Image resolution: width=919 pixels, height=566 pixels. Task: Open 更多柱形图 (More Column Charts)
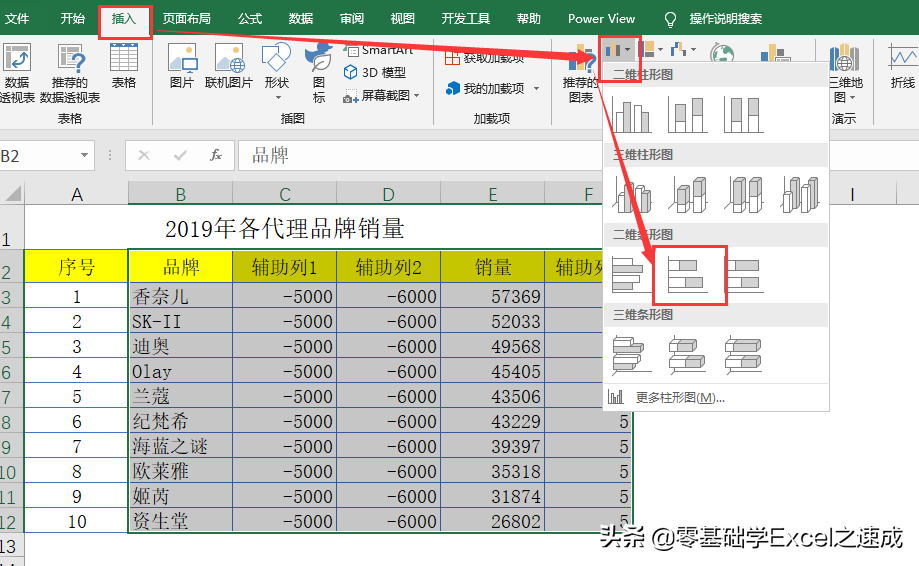pos(716,397)
